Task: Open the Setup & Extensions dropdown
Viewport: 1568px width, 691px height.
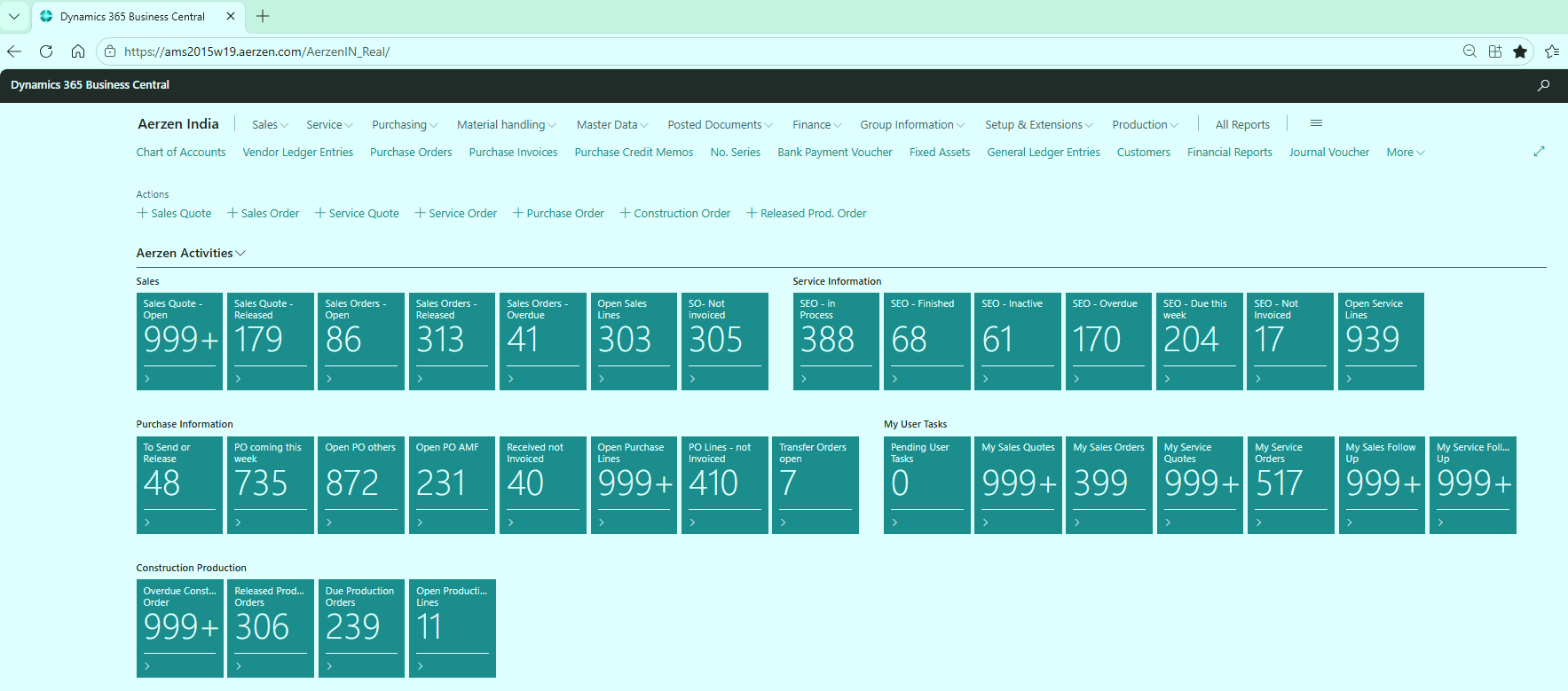Action: (x=1039, y=125)
